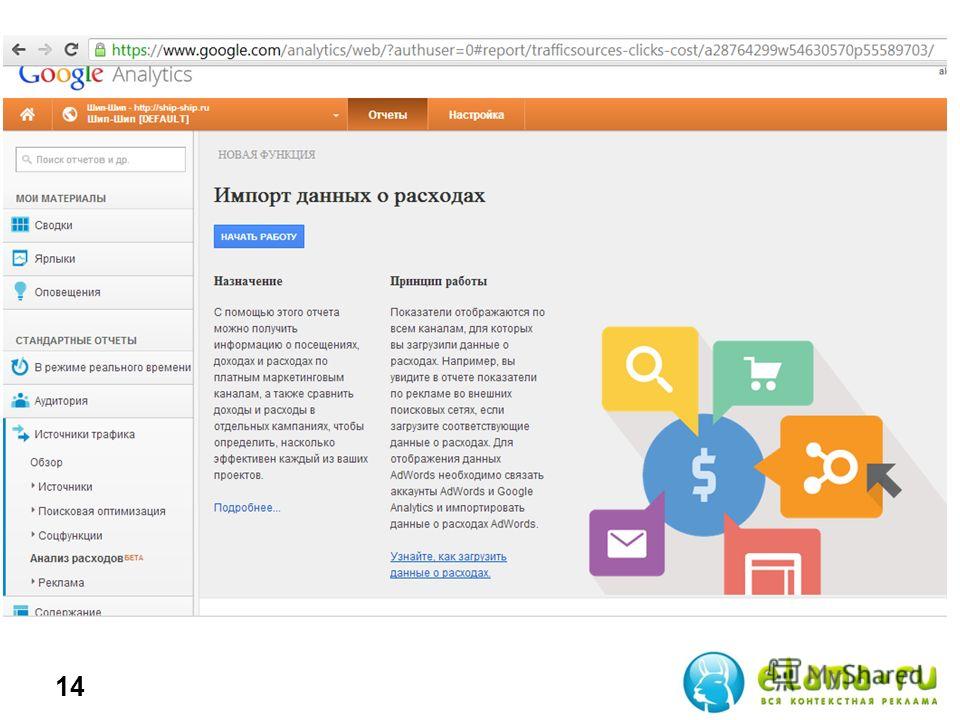960x720 pixels.
Task: Click the red webpage layout bubble
Action: [773, 561]
